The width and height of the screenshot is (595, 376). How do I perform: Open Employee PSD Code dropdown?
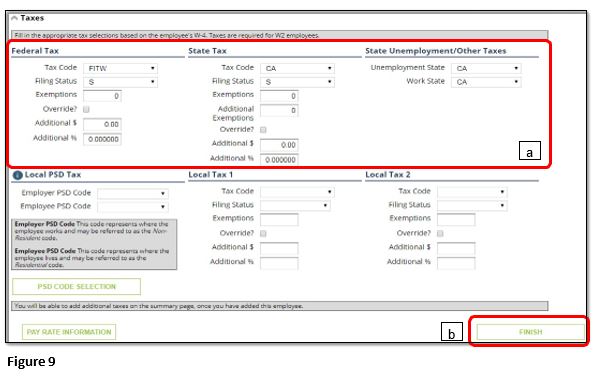click(x=133, y=207)
